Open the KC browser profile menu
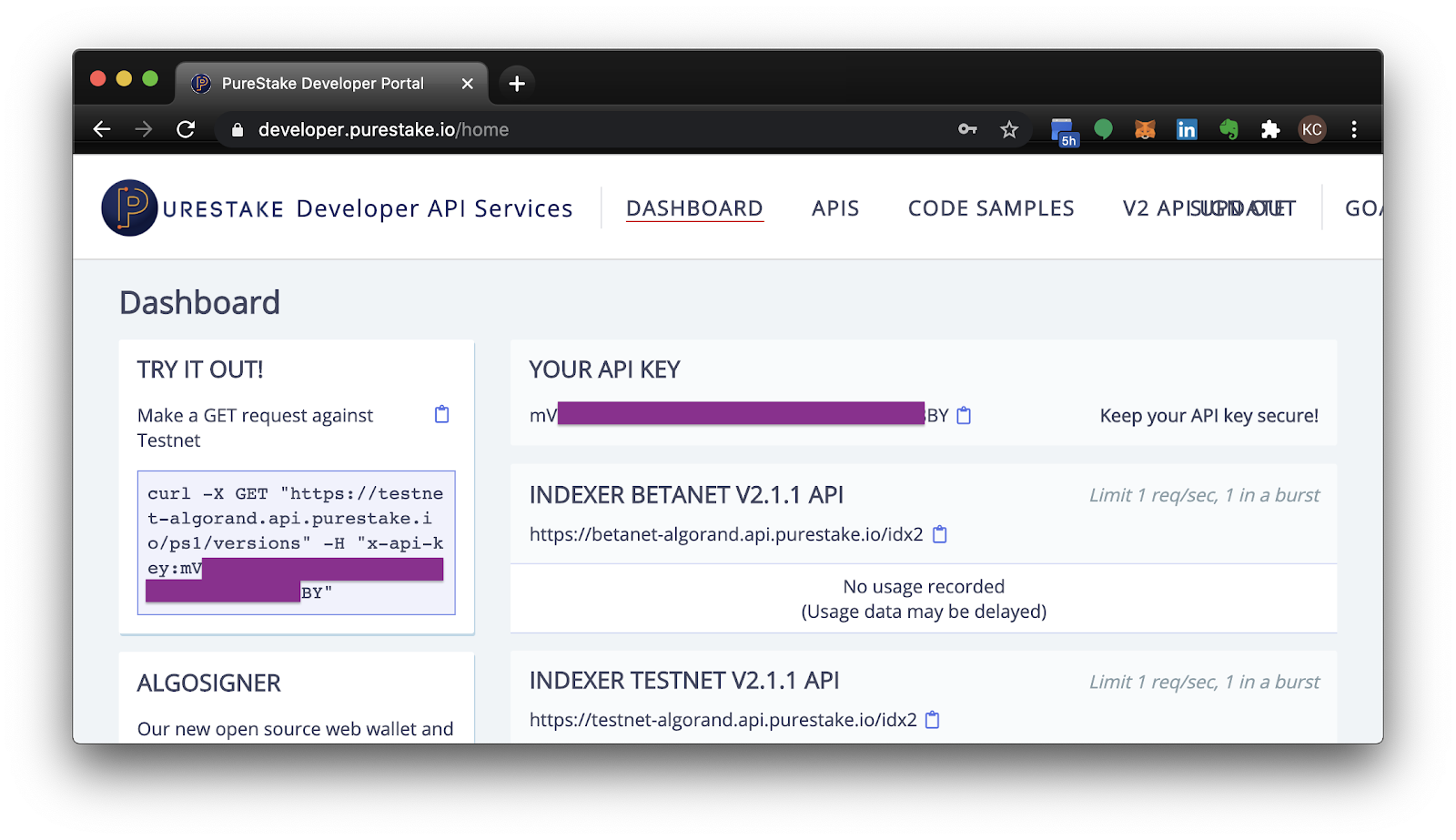Viewport: 1456px width, 840px height. coord(1312,128)
